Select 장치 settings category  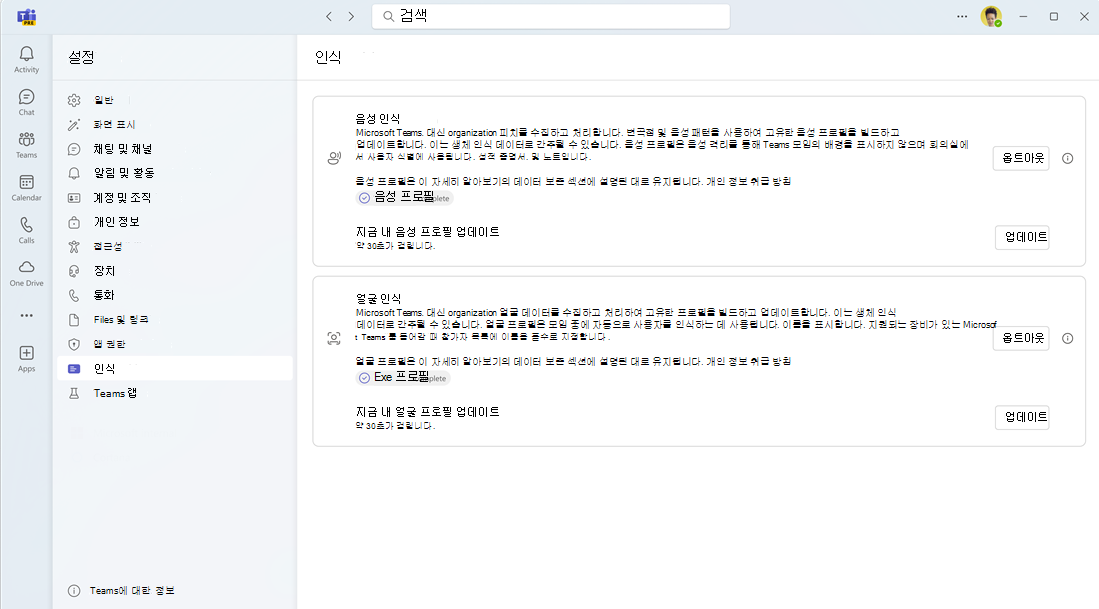pos(175,271)
